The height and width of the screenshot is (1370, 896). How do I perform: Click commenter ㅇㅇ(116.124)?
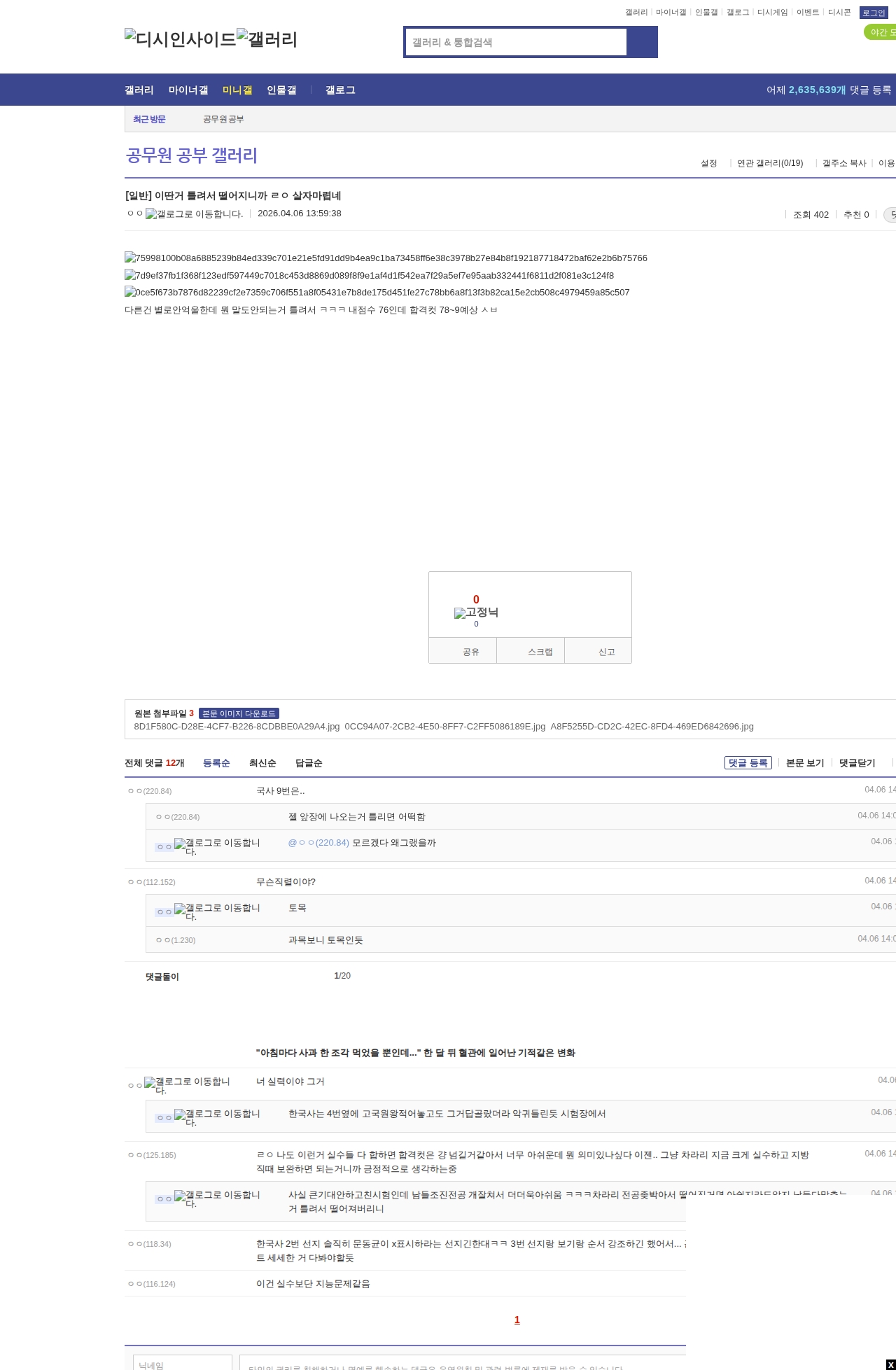tap(152, 1284)
